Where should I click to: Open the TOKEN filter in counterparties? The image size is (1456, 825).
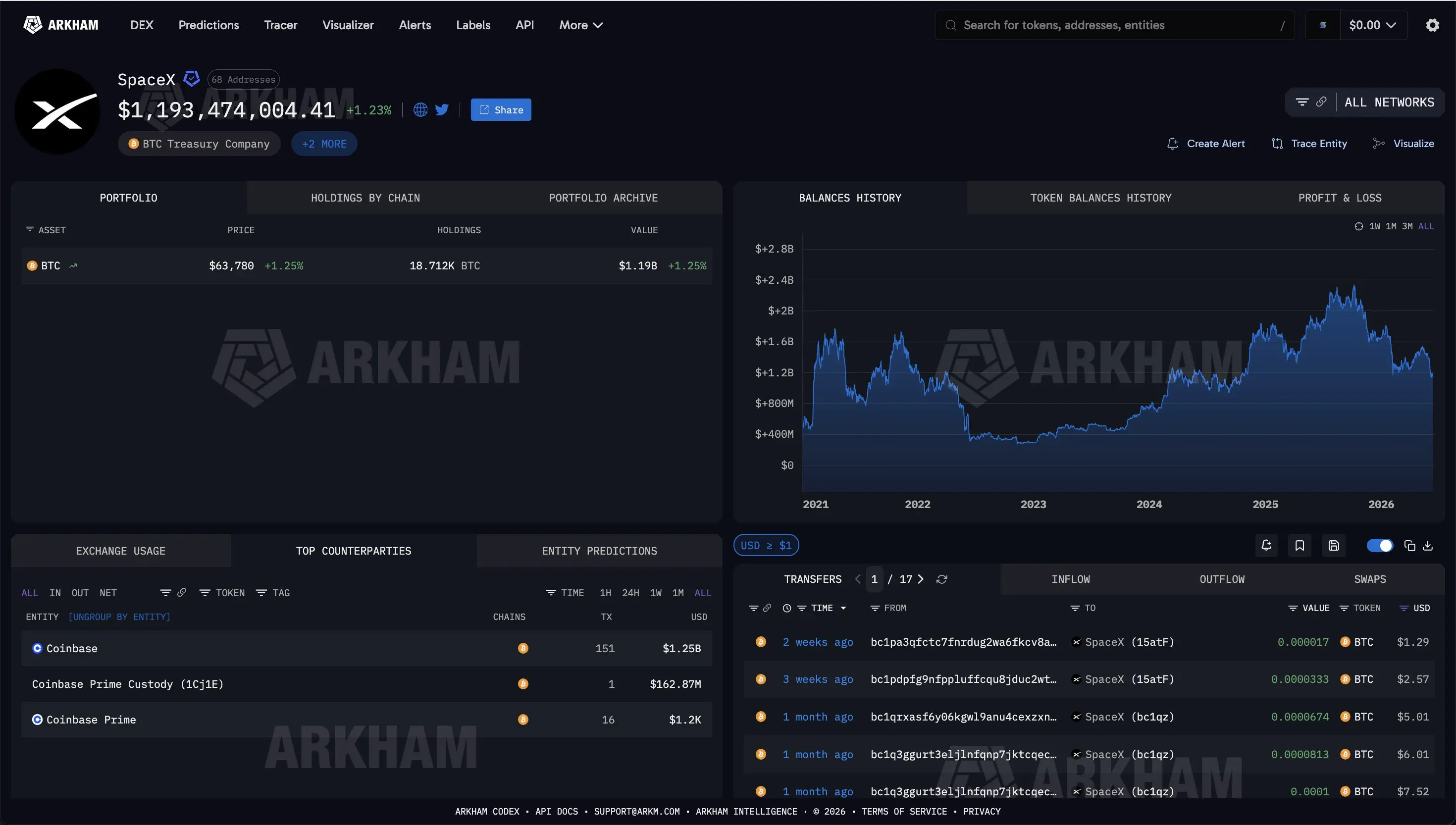(222, 593)
